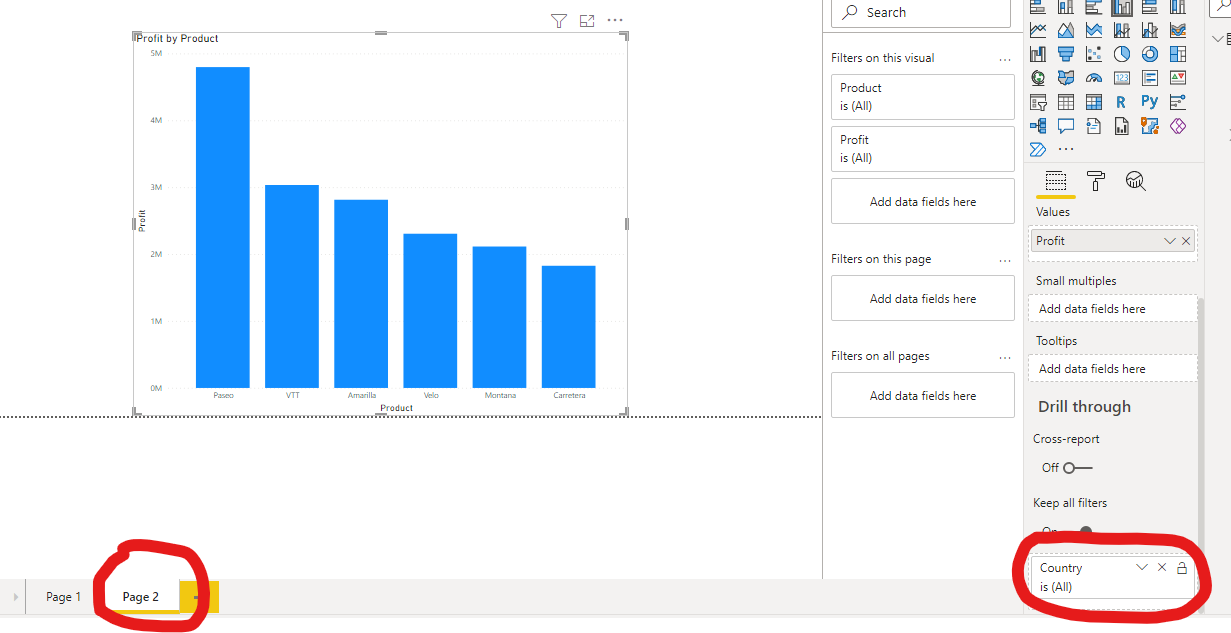This screenshot has width=1231, height=633.
Task: Select the Power Apps visual icon
Action: pos(1178,126)
